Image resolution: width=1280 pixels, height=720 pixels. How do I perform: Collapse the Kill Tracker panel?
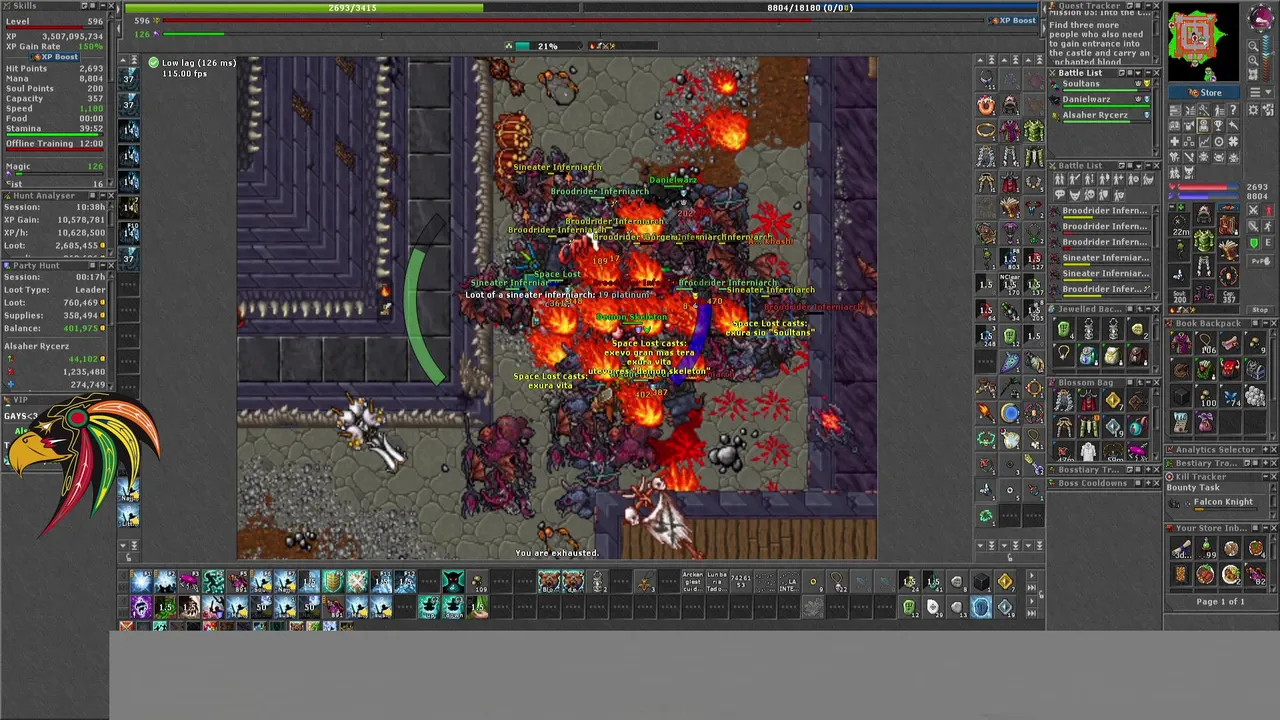(1265, 477)
